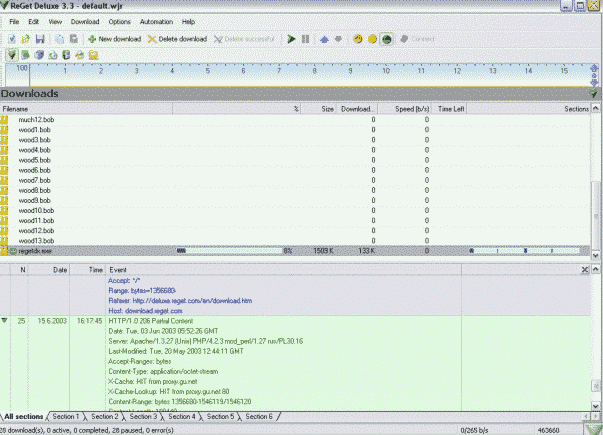Screen dimensions: 603x435
Task: Open the View menu
Action: point(55,22)
